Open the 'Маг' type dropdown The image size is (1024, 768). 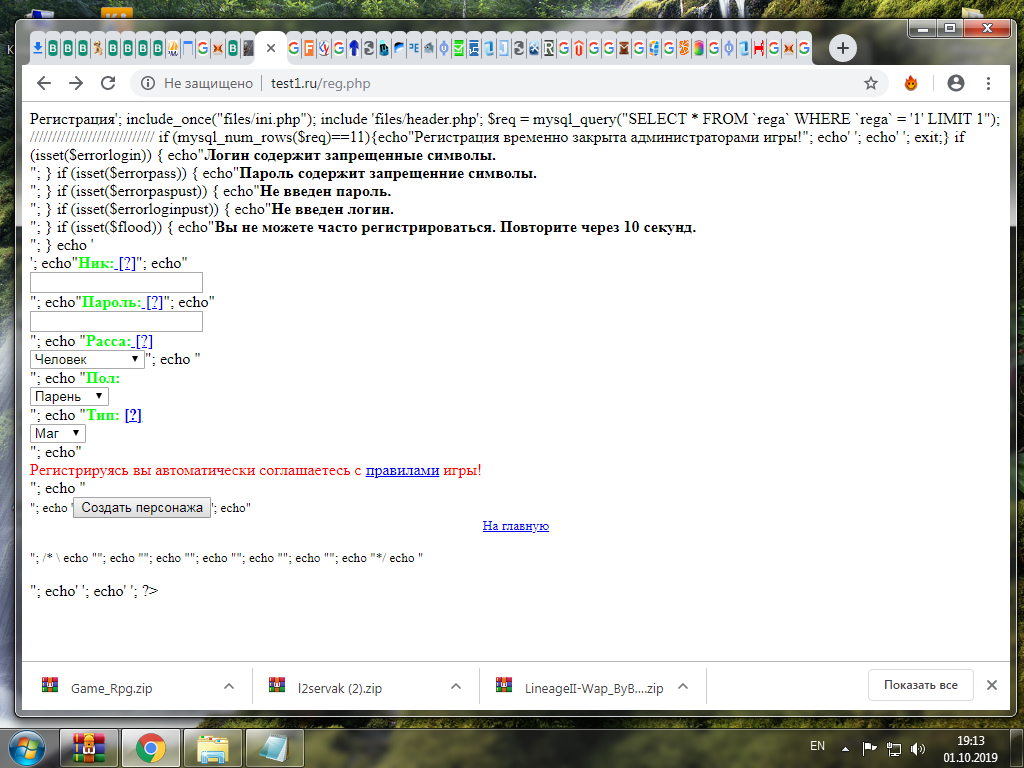coord(58,433)
